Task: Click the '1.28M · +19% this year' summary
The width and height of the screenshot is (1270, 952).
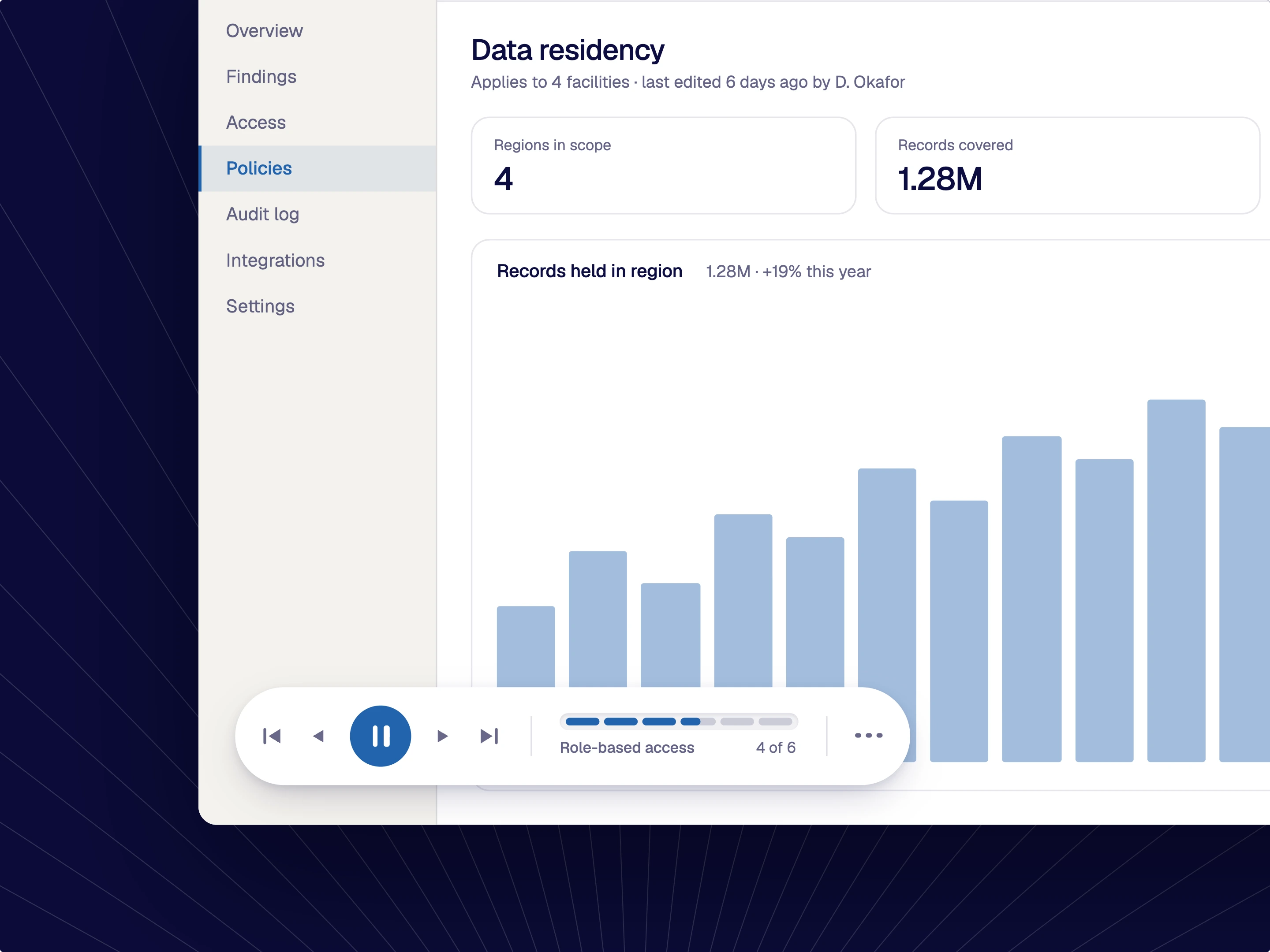Action: click(788, 271)
